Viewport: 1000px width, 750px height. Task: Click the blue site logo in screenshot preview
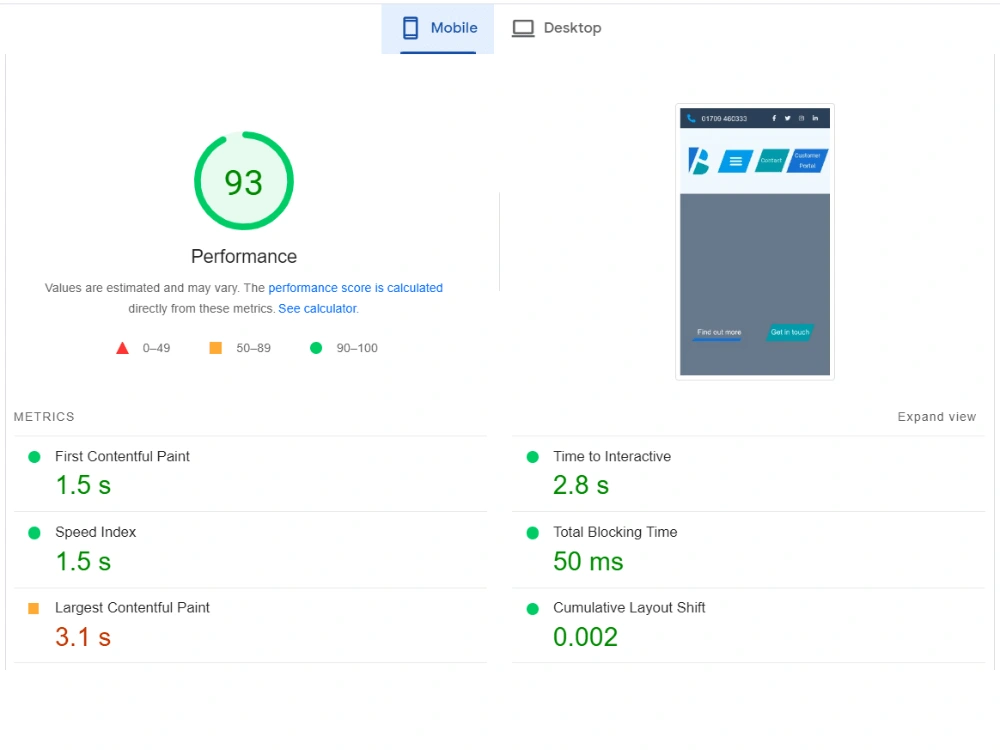pos(699,161)
